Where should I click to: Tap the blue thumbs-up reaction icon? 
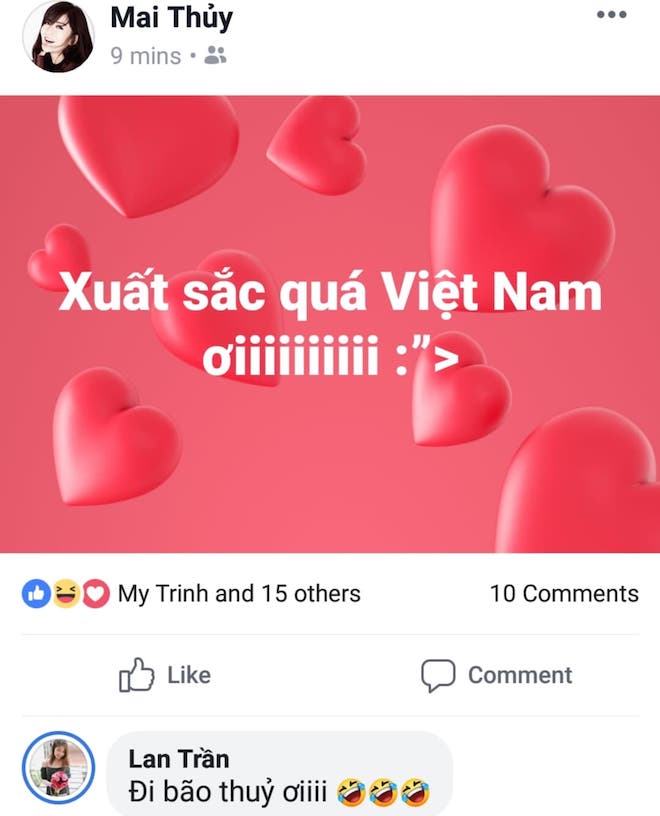36,593
